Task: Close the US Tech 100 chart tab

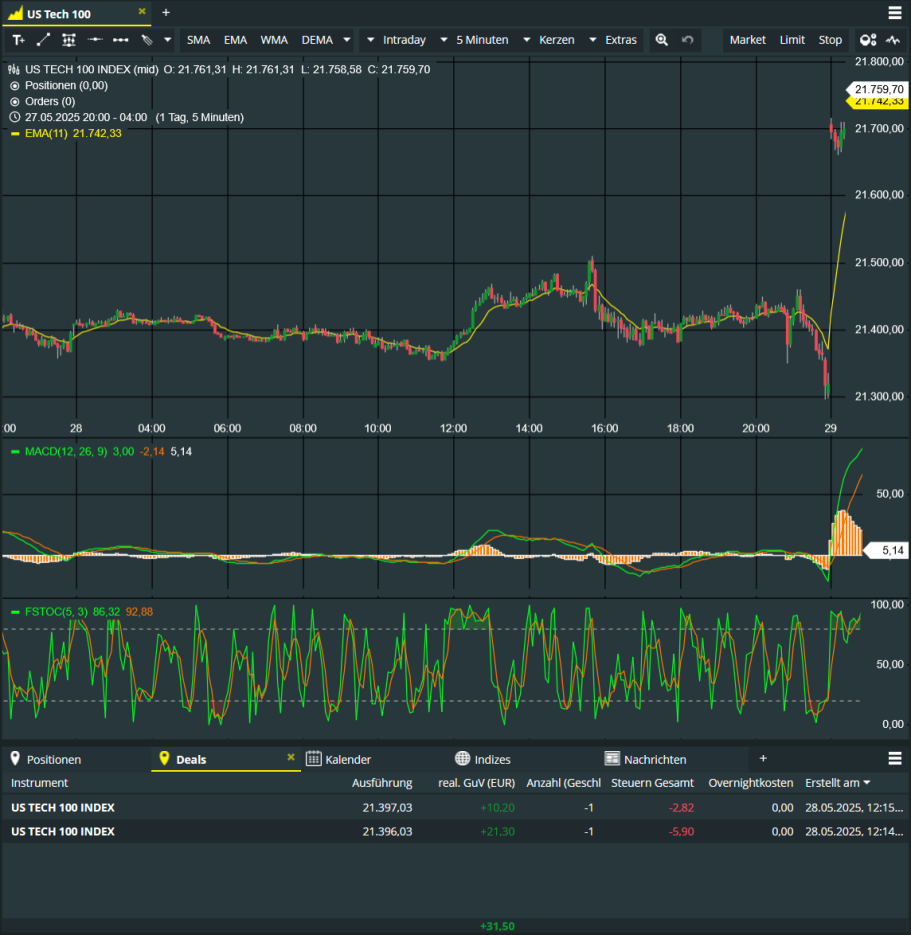Action: 142,11
